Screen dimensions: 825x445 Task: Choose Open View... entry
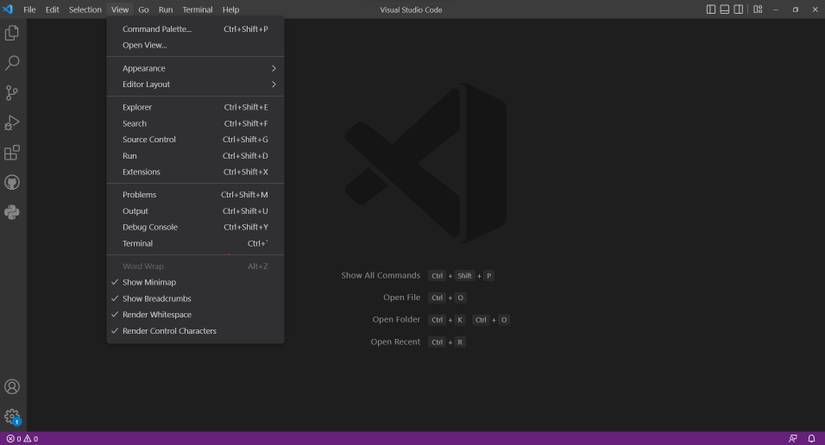[x=195, y=45]
